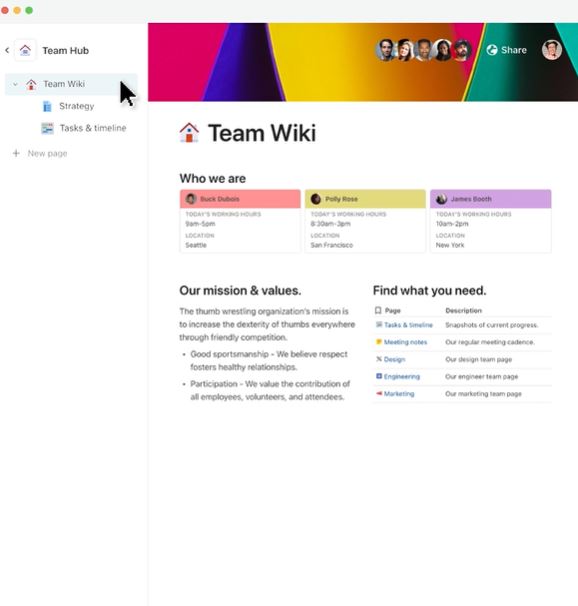Click the plus icon beside New page

[x=16, y=153]
